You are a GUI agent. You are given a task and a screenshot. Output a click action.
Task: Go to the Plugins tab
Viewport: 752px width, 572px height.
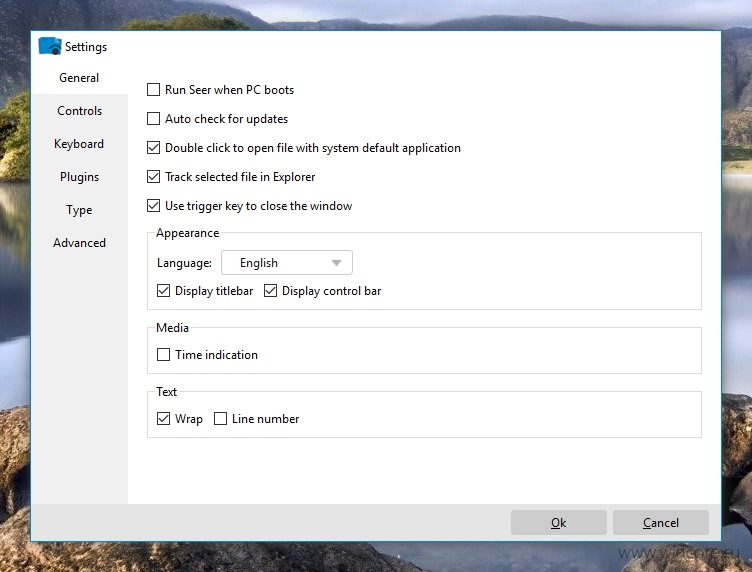(x=79, y=177)
